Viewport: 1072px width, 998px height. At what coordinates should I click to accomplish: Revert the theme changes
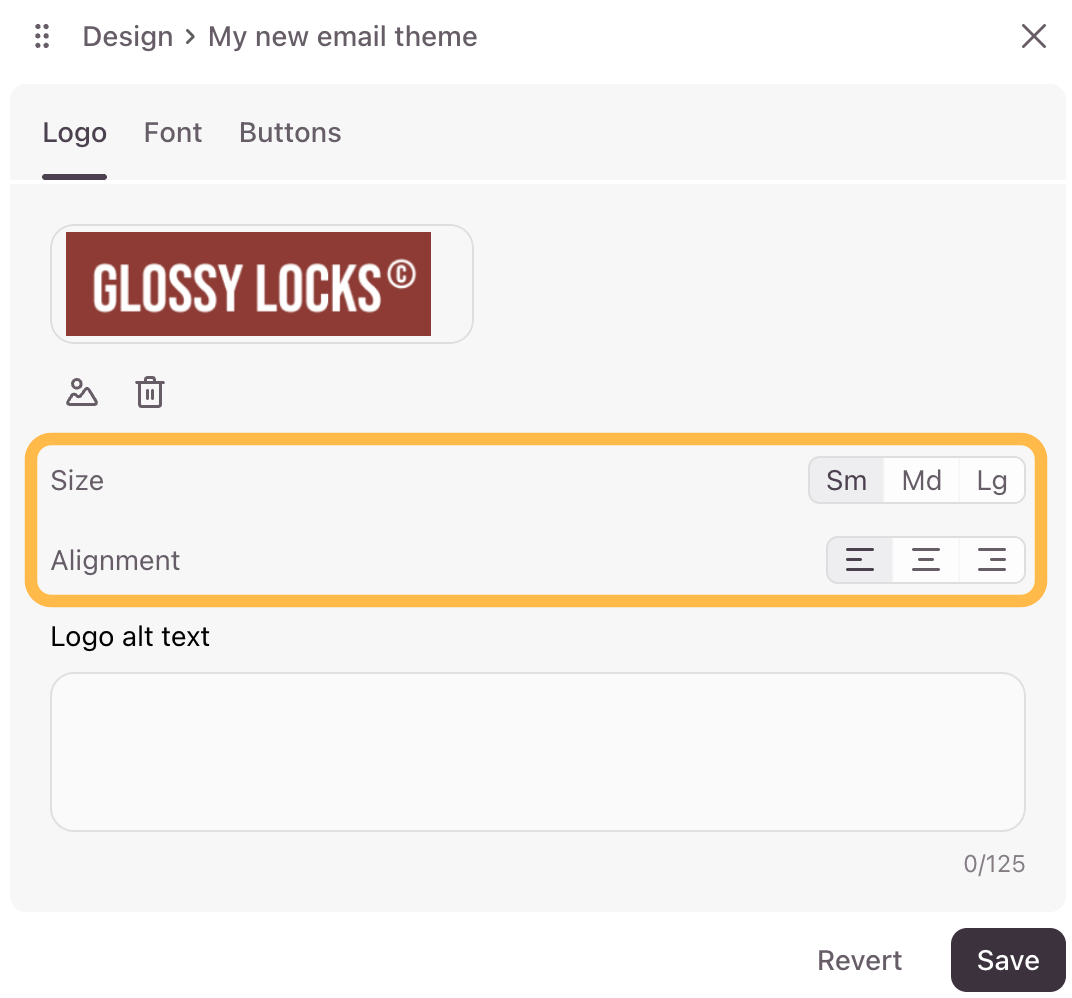[x=859, y=961]
